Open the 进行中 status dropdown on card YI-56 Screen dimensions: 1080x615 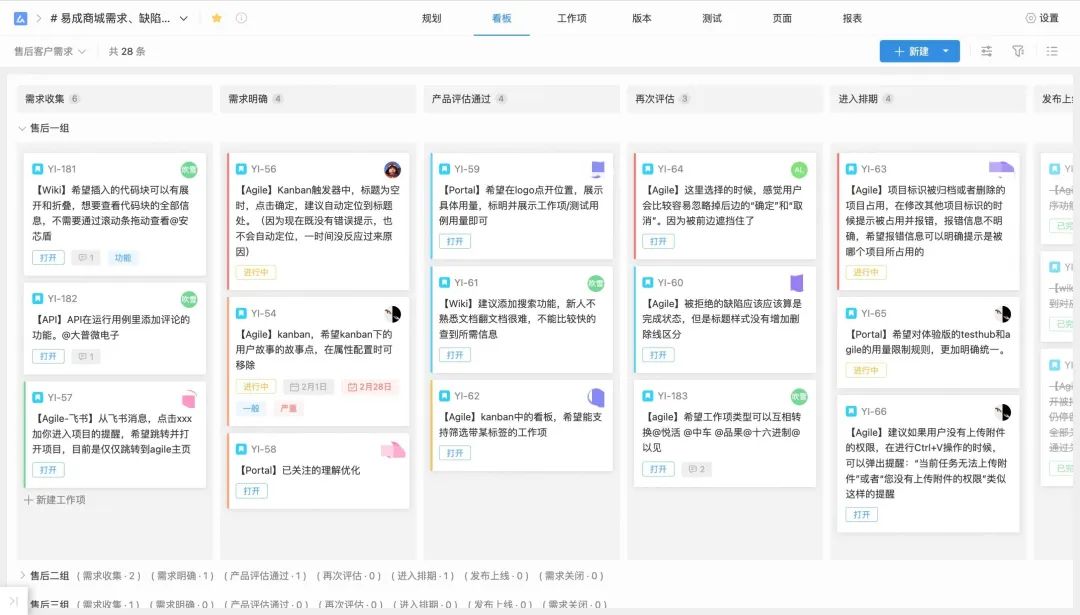[x=256, y=273]
